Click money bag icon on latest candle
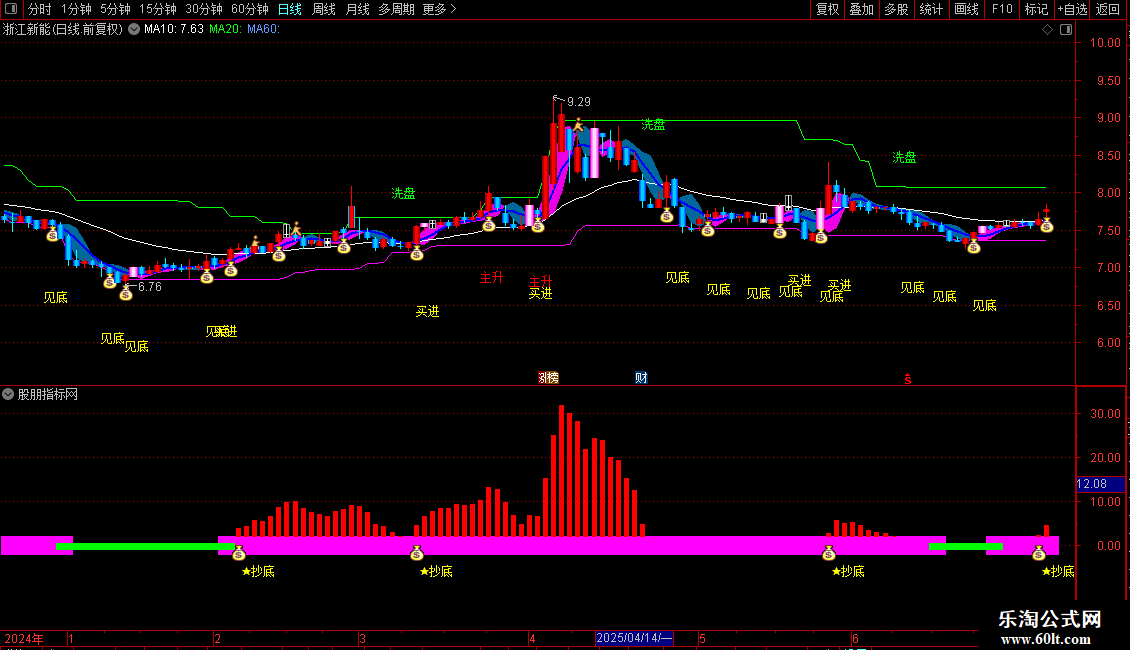Screen dimensions: 1130x650 point(1046,226)
